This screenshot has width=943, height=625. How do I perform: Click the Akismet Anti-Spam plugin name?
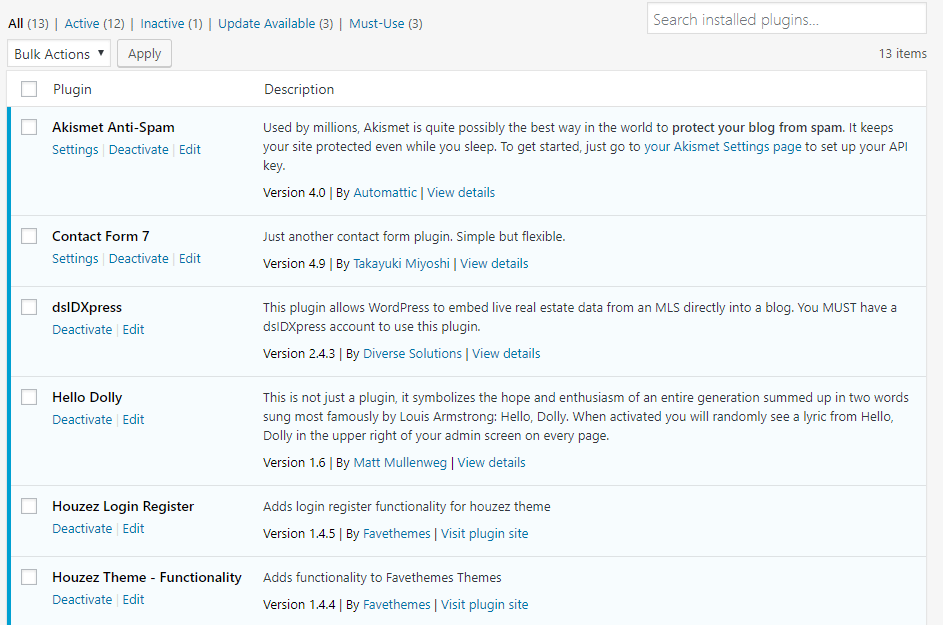pyautogui.click(x=113, y=127)
